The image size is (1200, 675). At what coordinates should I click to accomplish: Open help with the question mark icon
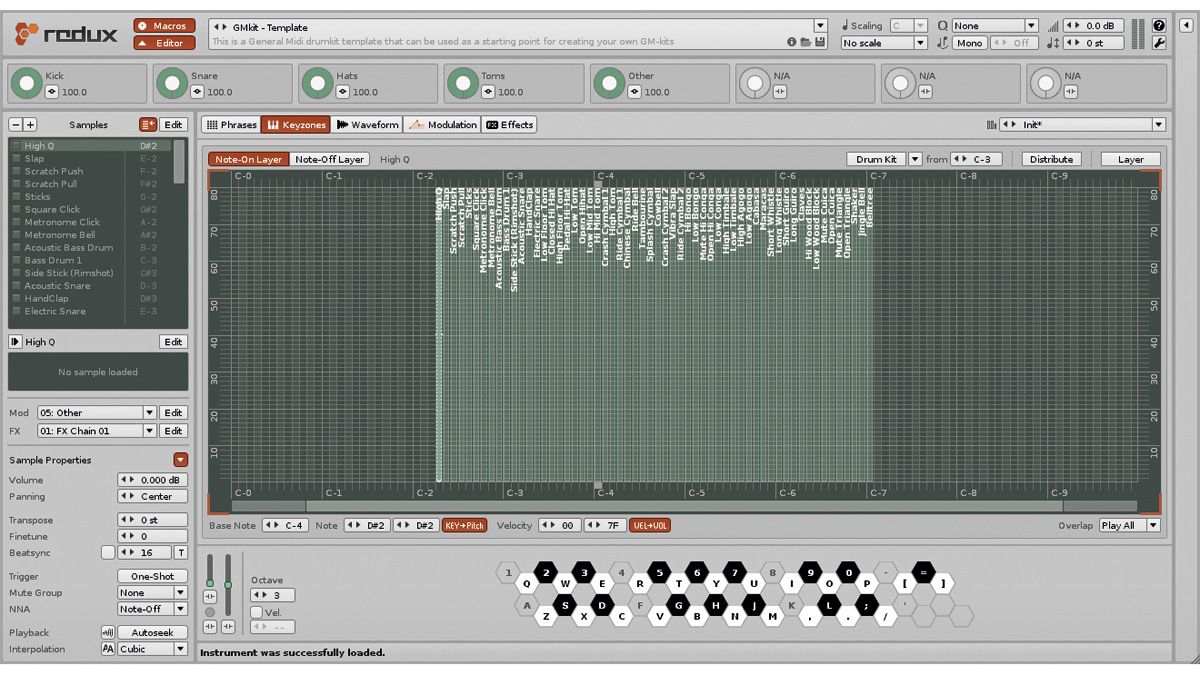[x=1159, y=26]
